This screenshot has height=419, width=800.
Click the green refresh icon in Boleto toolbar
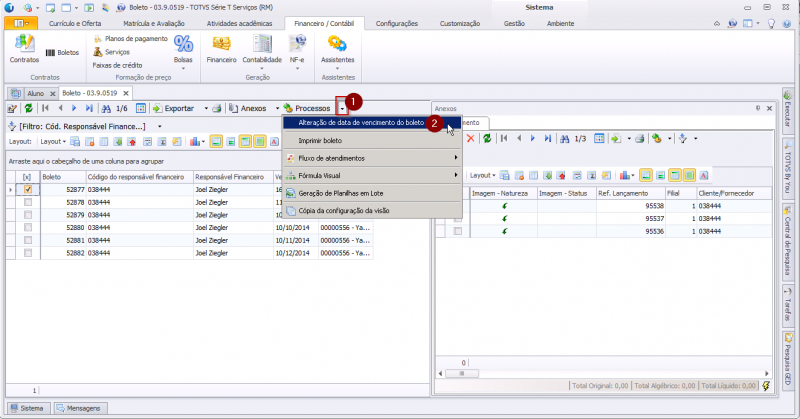(x=28, y=108)
